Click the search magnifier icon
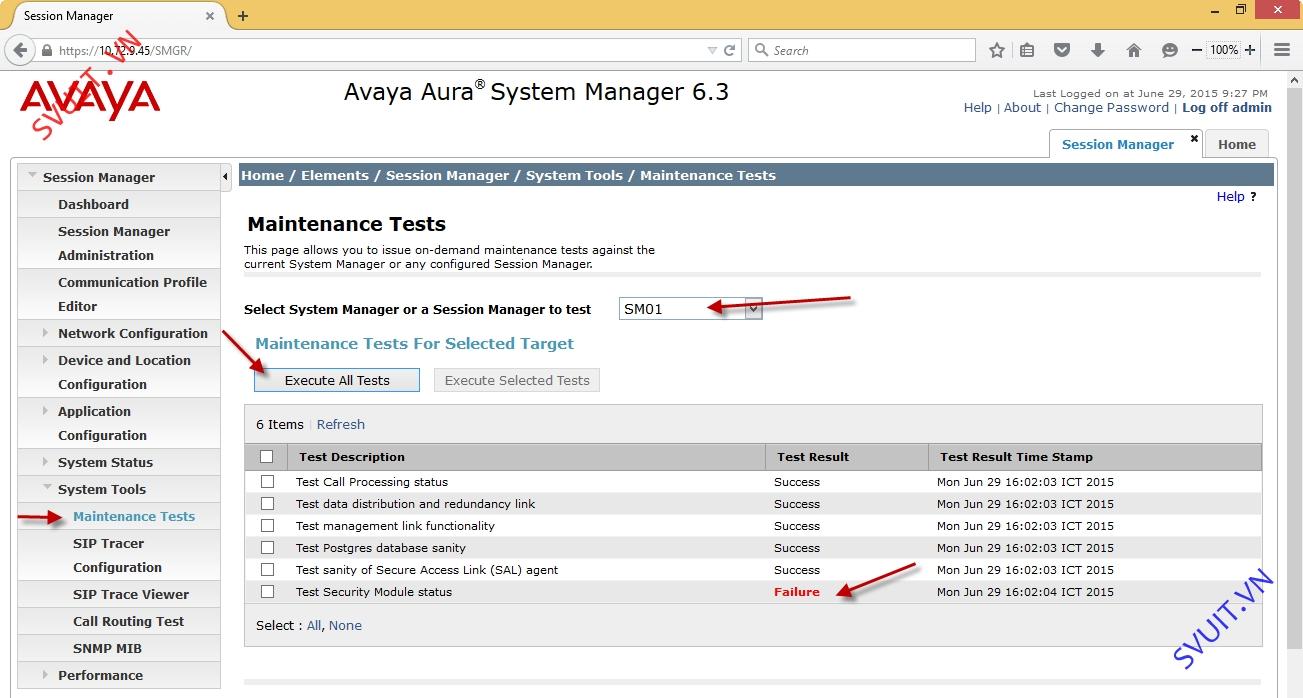This screenshot has width=1303, height=698. [x=762, y=50]
